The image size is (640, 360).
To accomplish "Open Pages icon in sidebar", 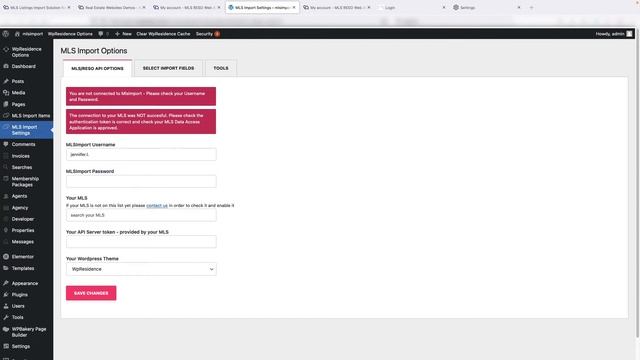I will [x=6, y=104].
